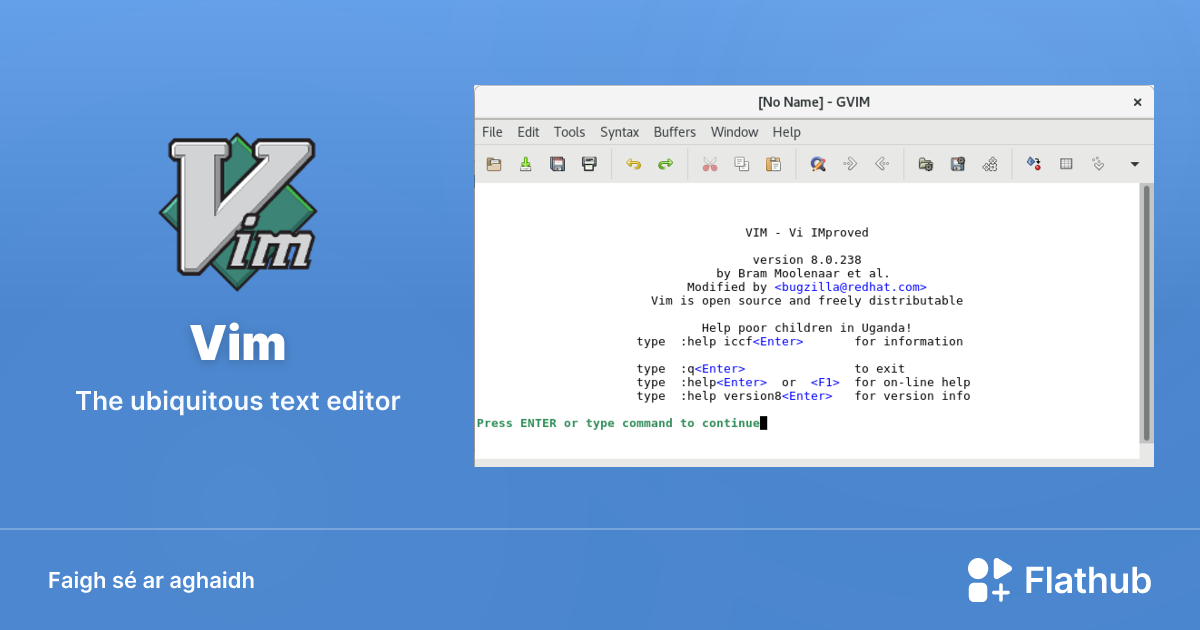Open the Buffers menu
Viewport: 1200px width, 630px height.
pyautogui.click(x=674, y=131)
